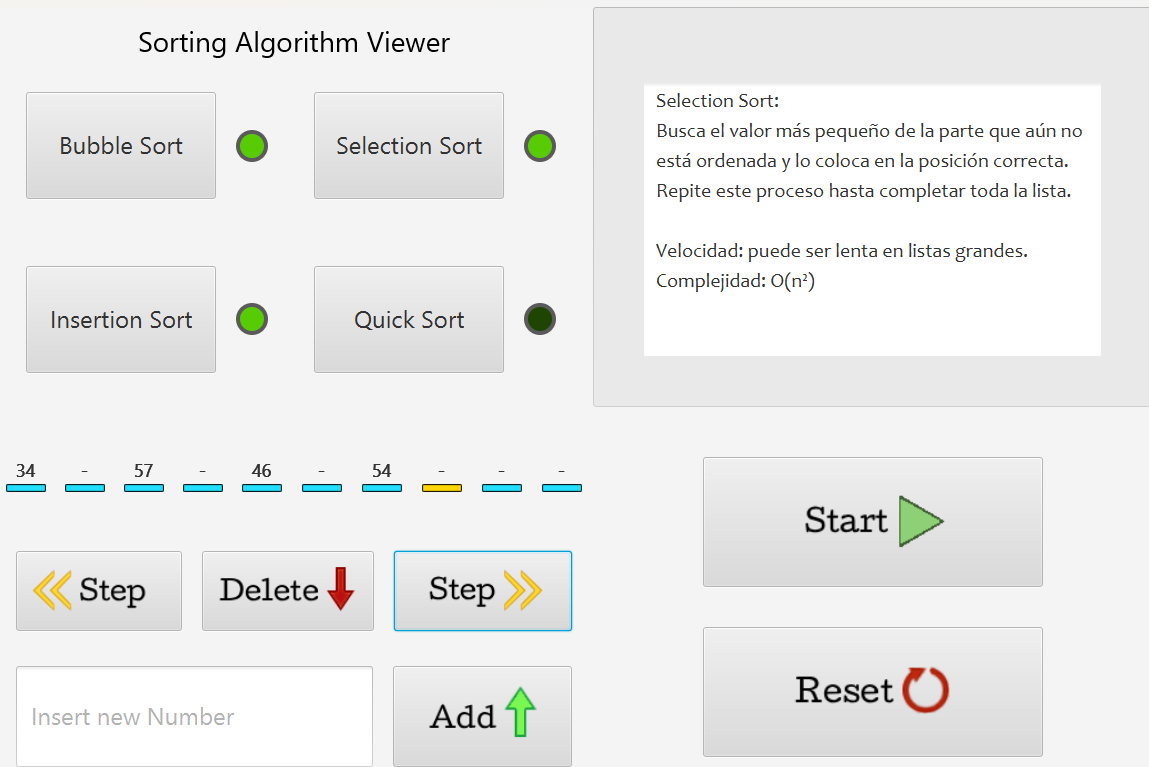Choose the Insertion Sort algorithm button
Viewport: 1149px width, 767px height.
121,319
